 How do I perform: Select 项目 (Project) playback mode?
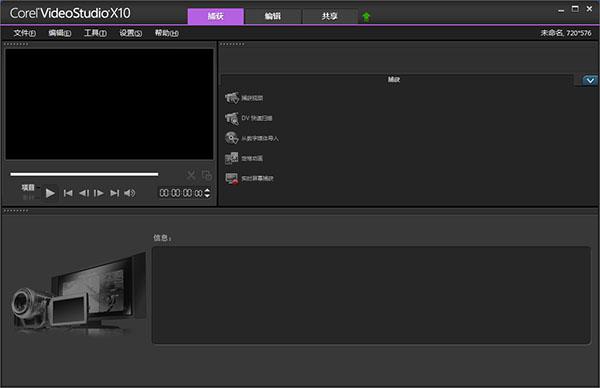[x=28, y=187]
